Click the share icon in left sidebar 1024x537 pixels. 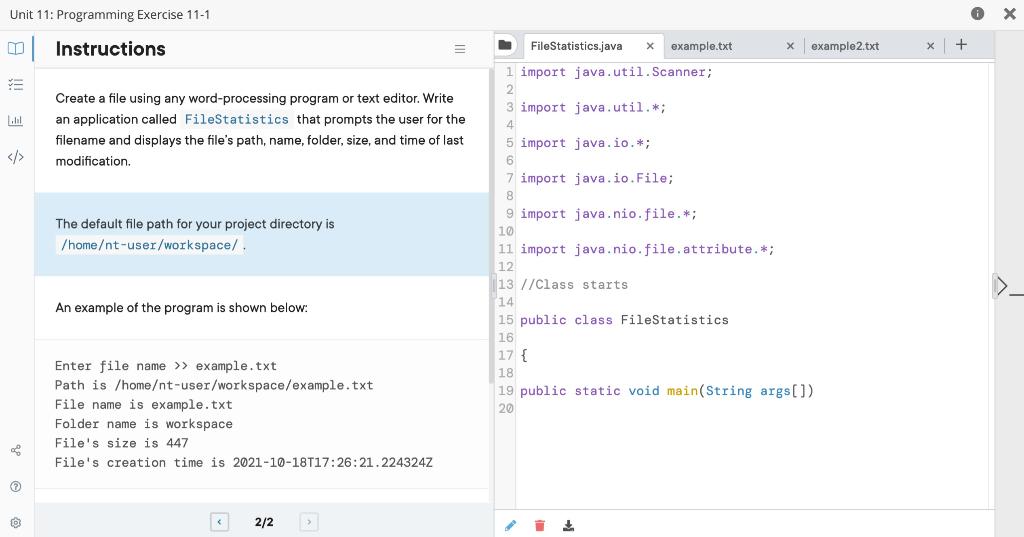click(16, 450)
